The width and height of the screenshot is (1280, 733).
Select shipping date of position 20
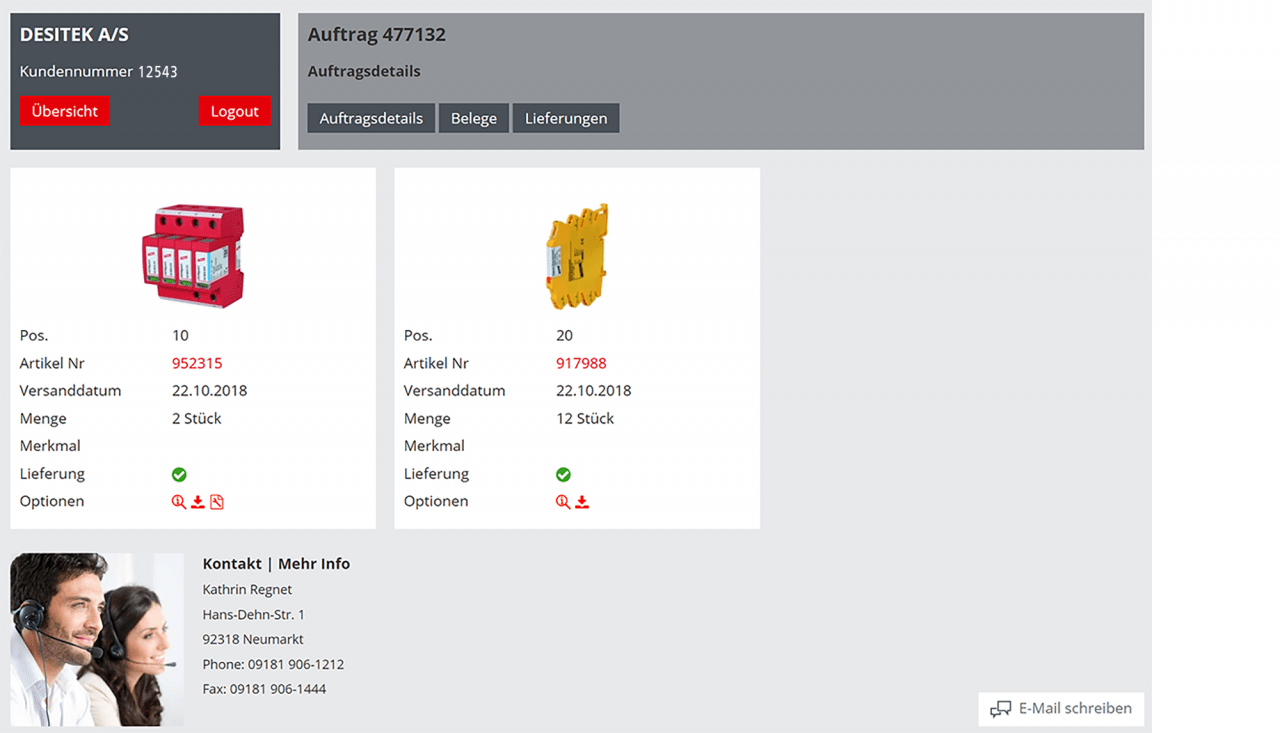click(x=594, y=391)
